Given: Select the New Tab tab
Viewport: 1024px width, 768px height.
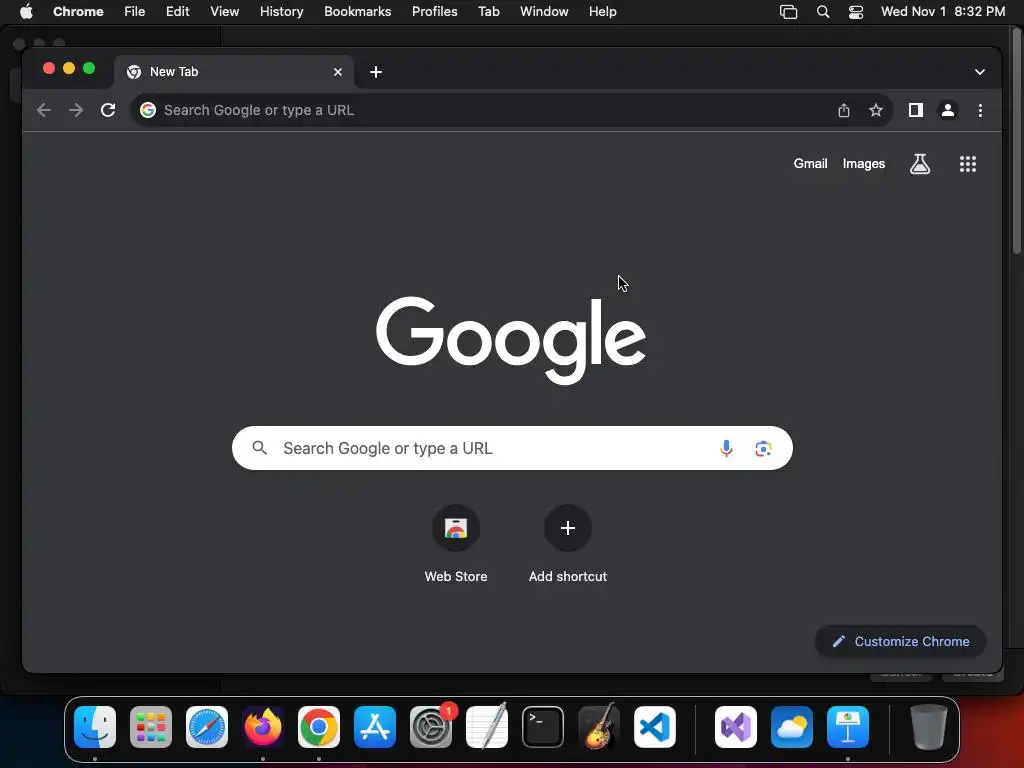Looking at the screenshot, I should tap(234, 72).
